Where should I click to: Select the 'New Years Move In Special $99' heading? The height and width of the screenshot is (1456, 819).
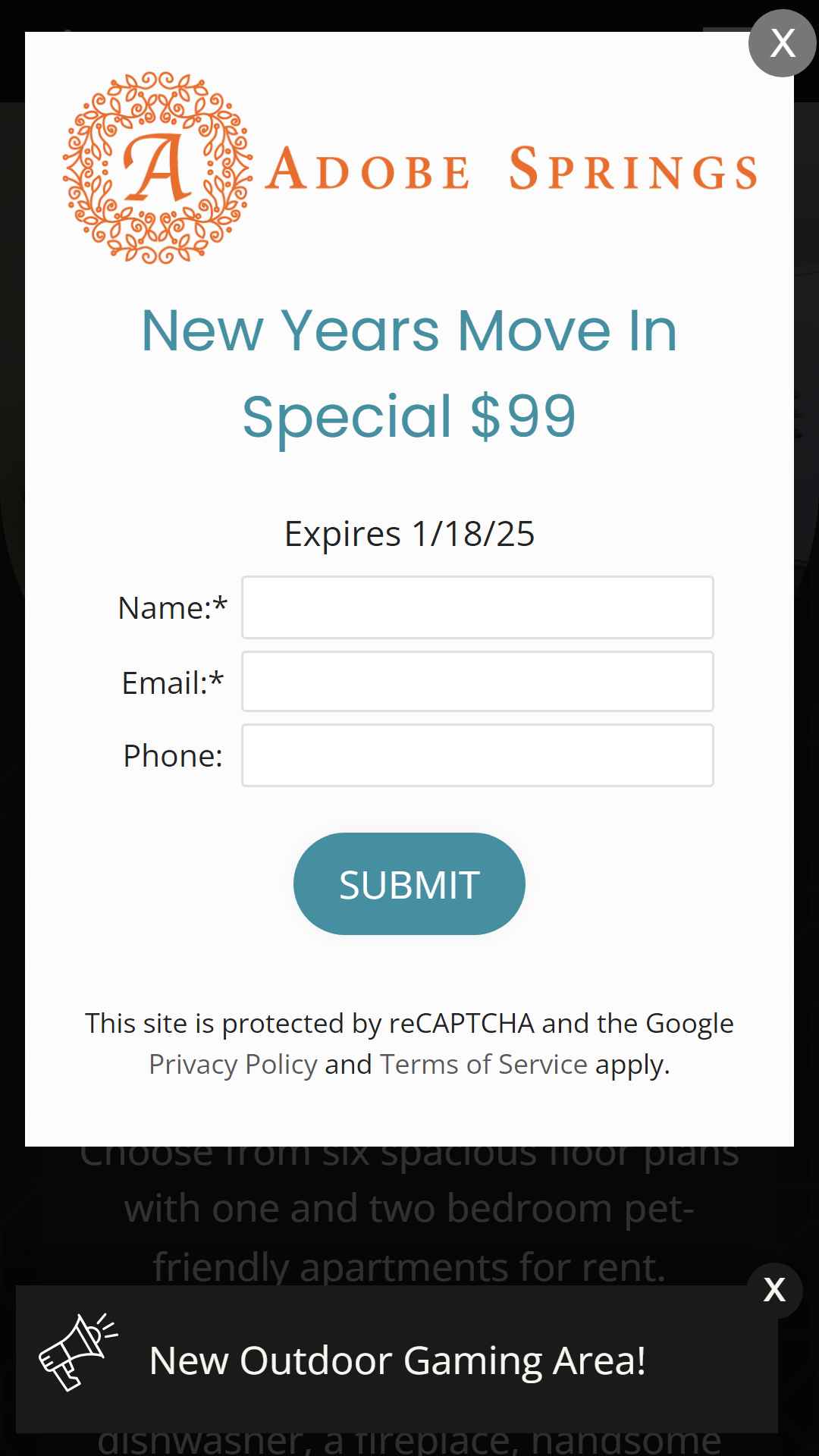click(x=409, y=373)
